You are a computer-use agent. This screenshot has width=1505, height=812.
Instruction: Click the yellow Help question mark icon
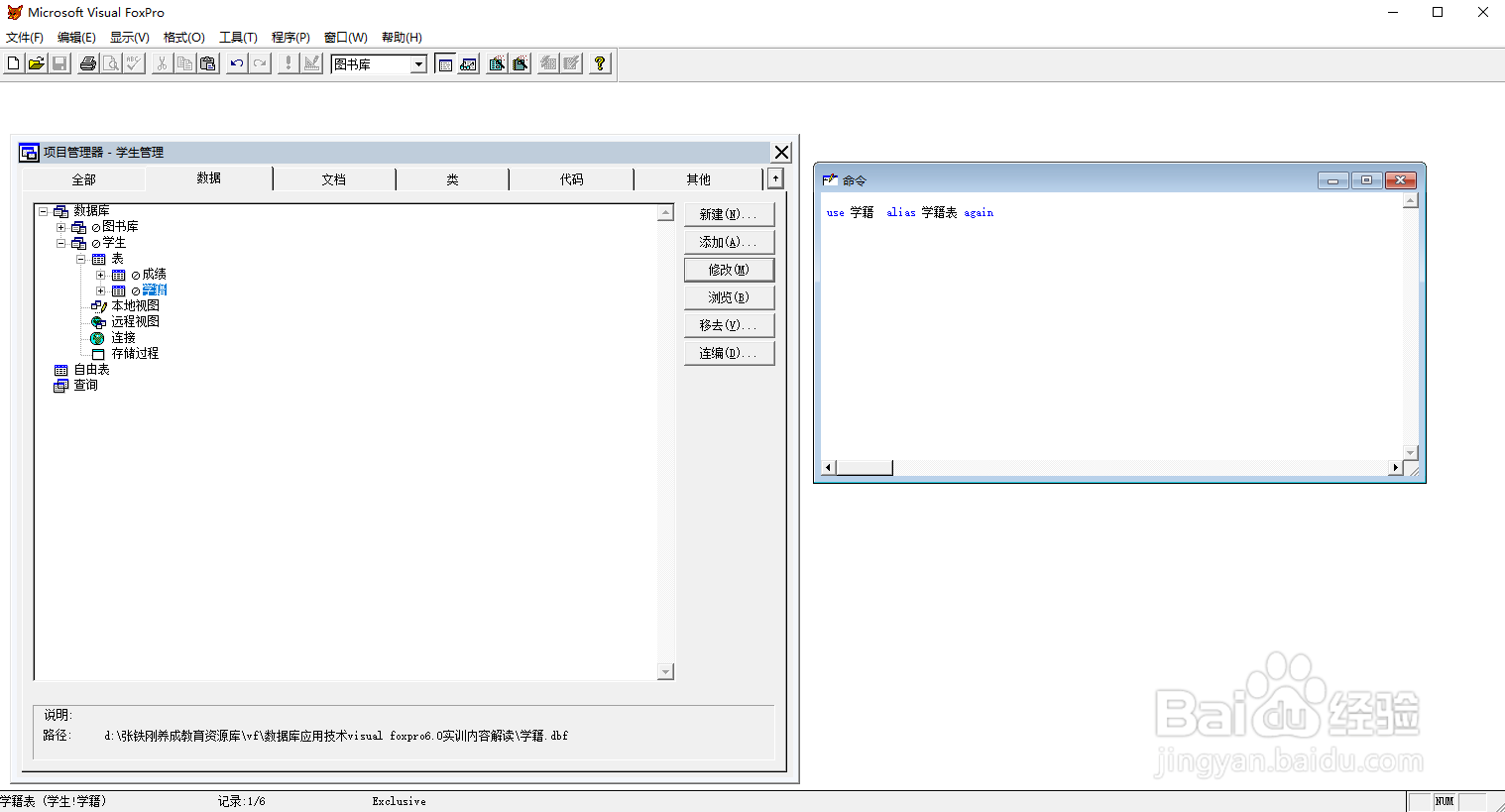point(600,63)
